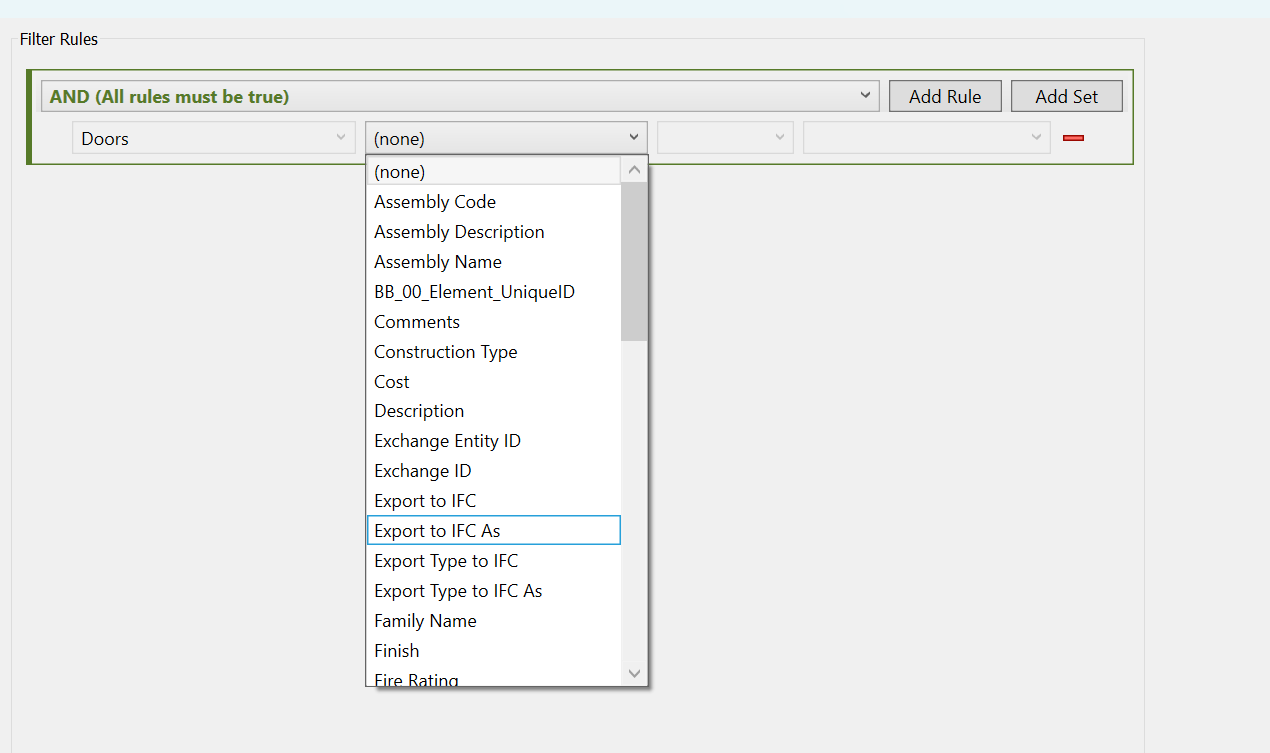The image size is (1270, 753).
Task: Click the Add Rule button
Action: pos(945,97)
